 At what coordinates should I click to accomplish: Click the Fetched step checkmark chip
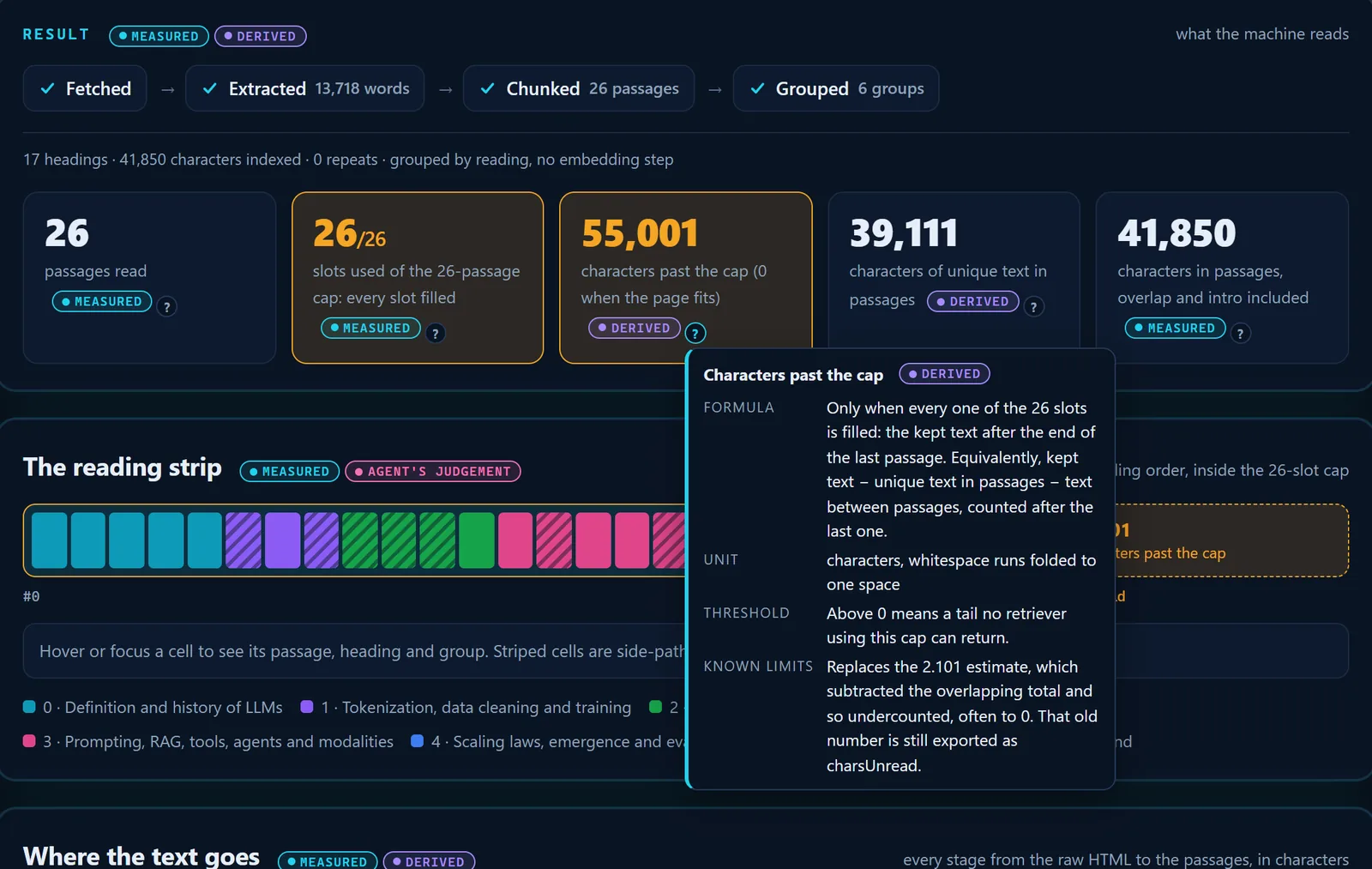85,88
